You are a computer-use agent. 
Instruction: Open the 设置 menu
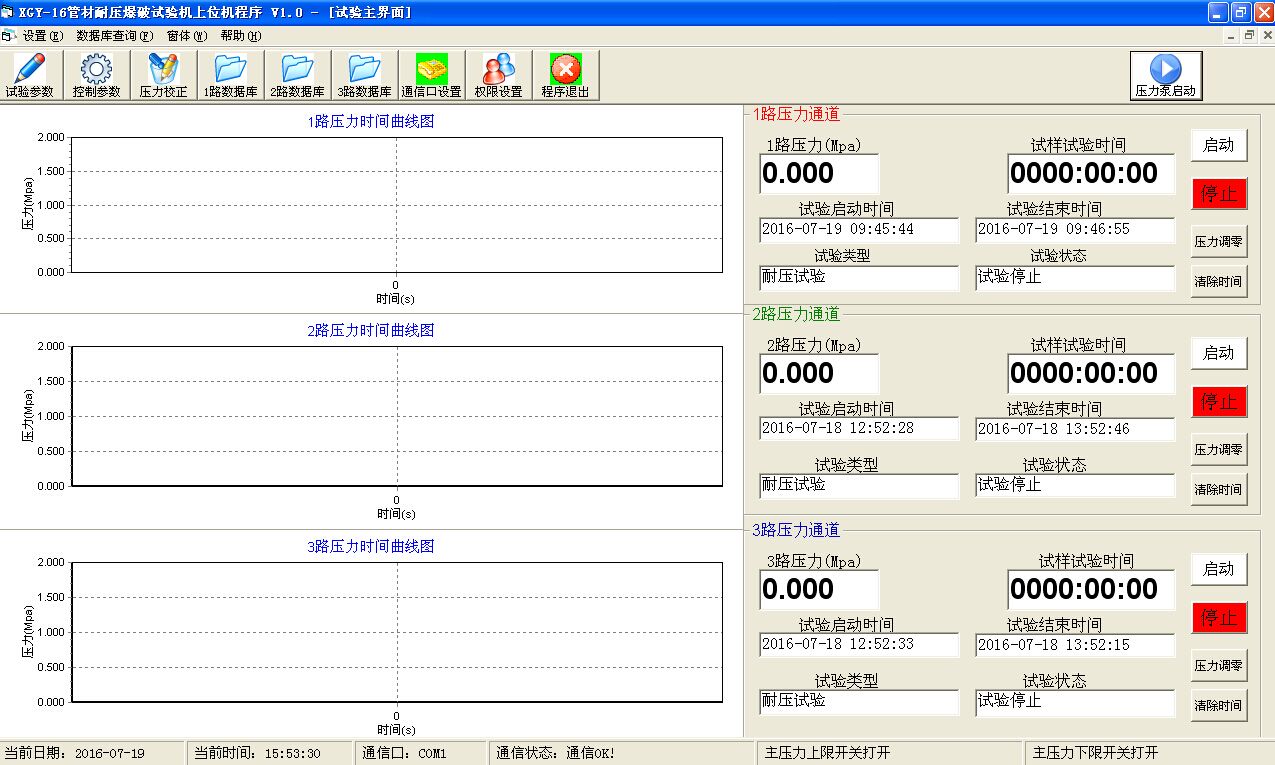(x=42, y=35)
